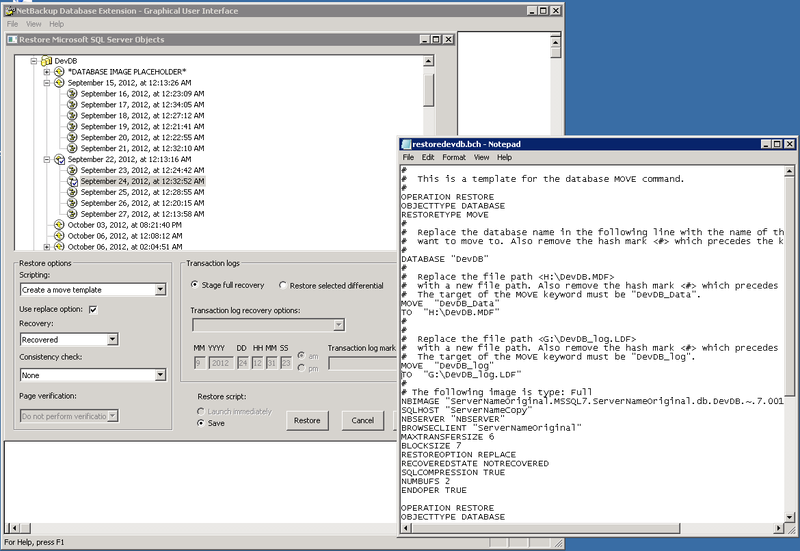Expand the DATABASE IMAGE PLACEHOLDER node
The image size is (800, 551).
(47, 72)
